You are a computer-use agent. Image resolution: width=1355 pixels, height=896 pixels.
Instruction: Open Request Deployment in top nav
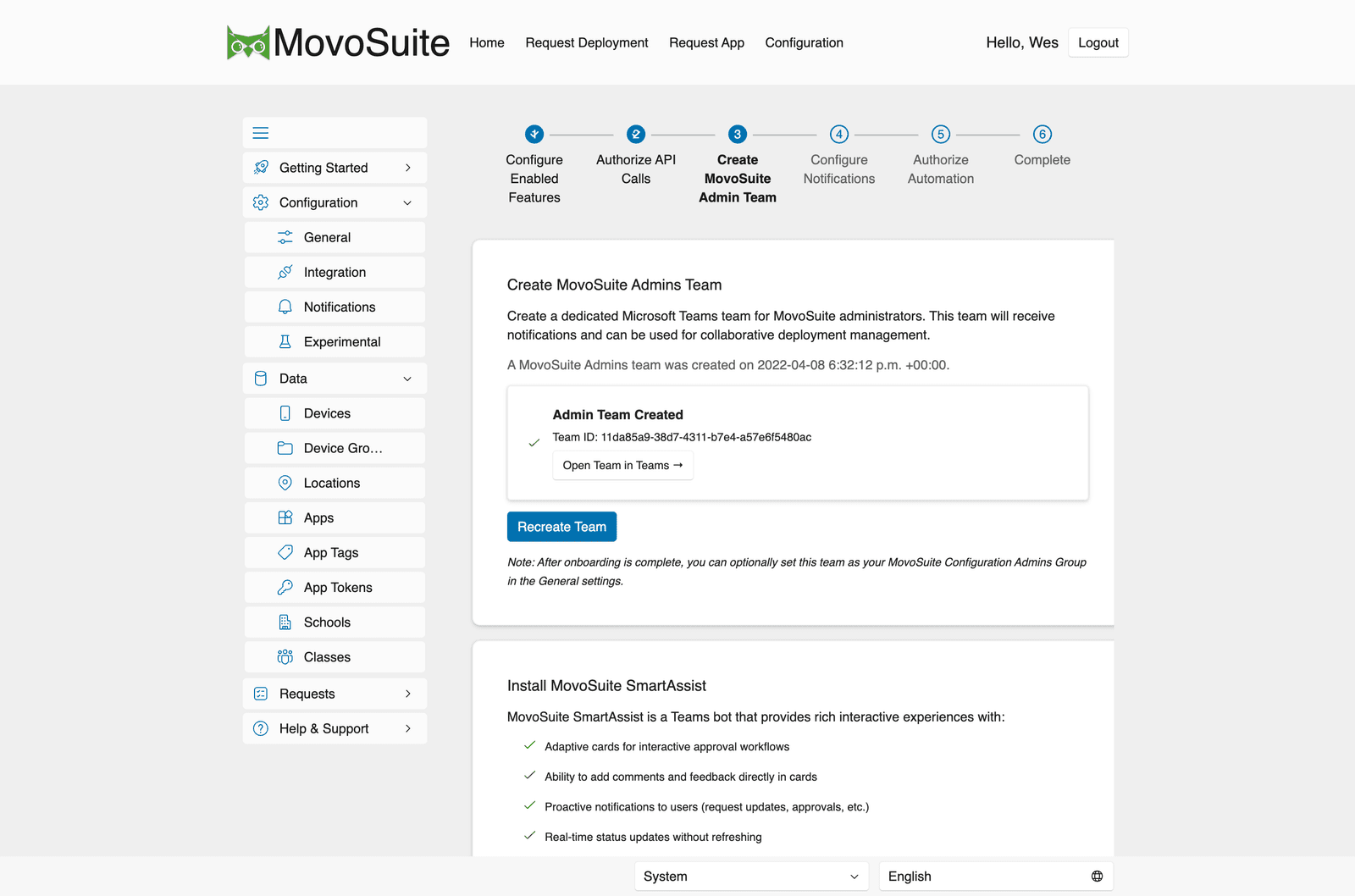587,42
